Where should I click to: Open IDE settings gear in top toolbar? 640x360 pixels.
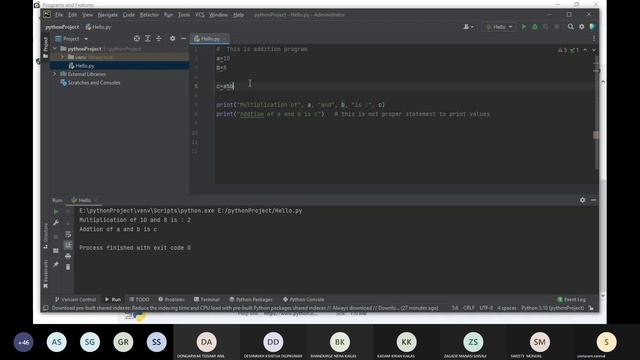point(582,27)
